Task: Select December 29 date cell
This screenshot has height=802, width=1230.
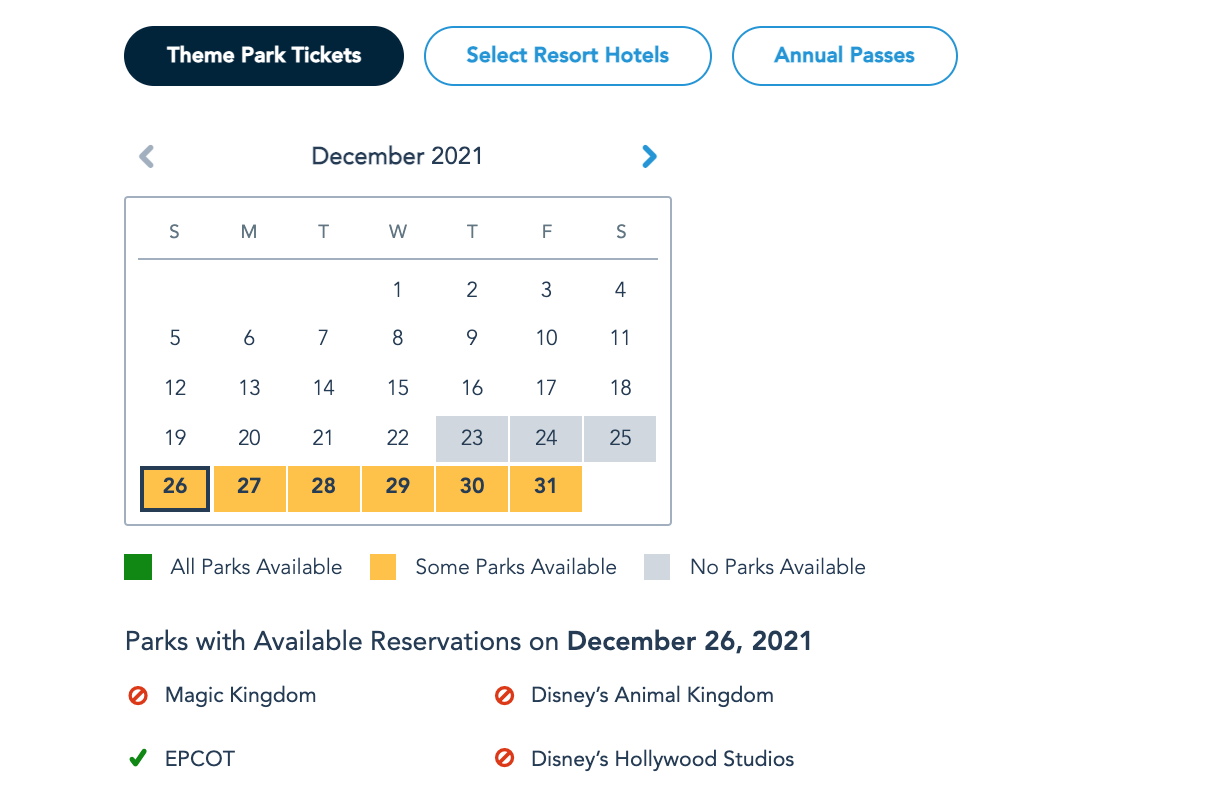Action: pos(398,487)
